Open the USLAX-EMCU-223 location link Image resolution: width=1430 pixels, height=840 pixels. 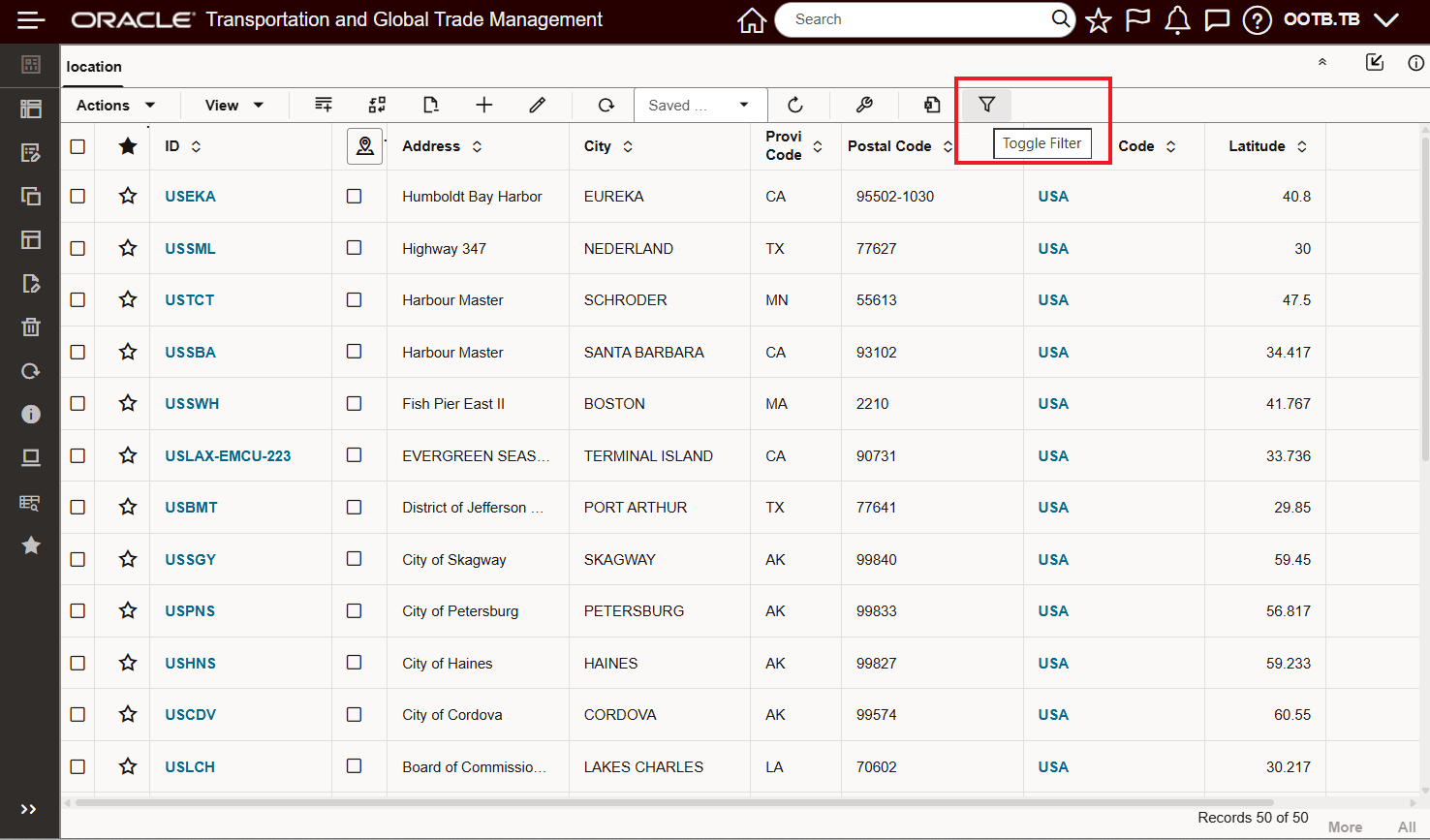[227, 455]
